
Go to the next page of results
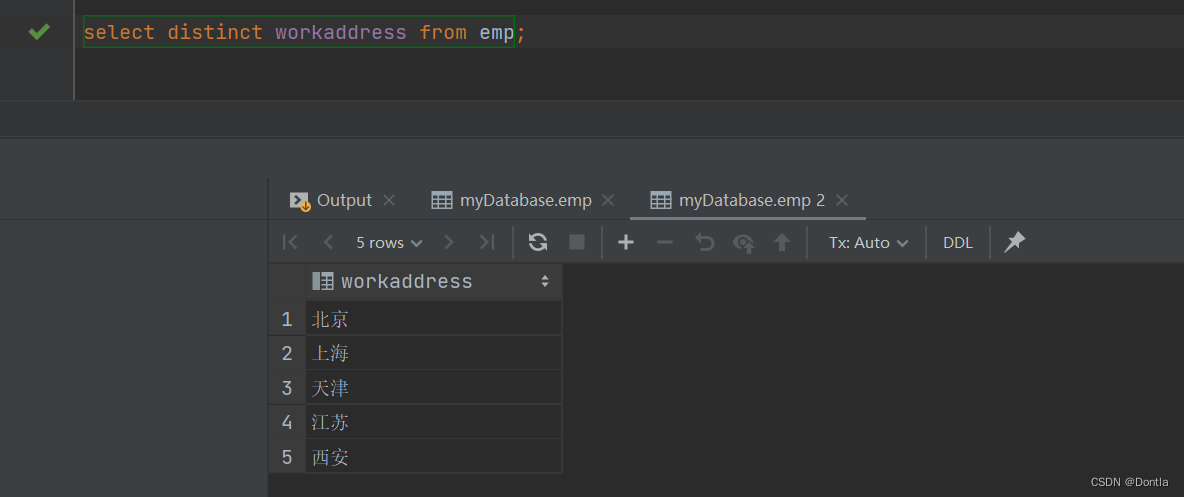pyautogui.click(x=449, y=242)
